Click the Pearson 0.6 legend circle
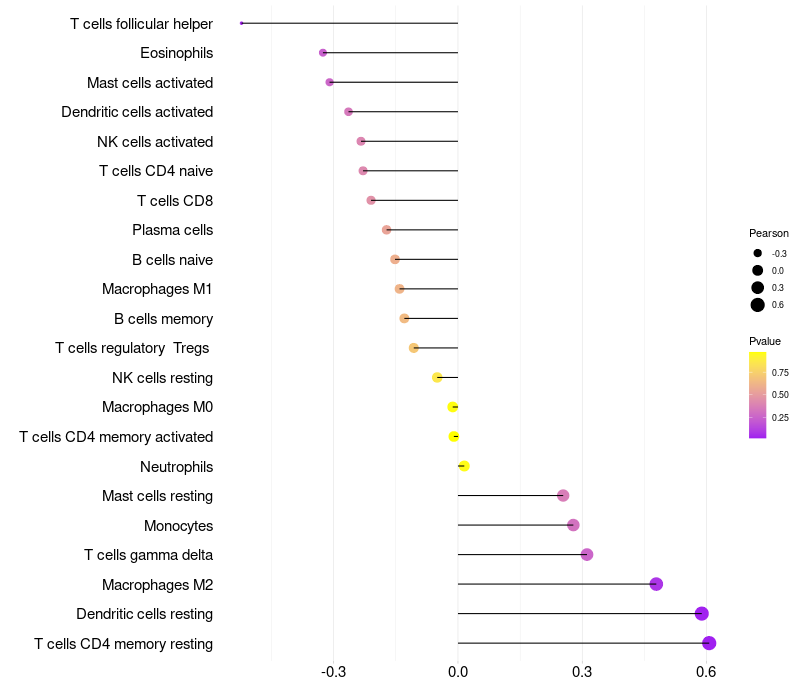800x700 pixels. (758, 305)
